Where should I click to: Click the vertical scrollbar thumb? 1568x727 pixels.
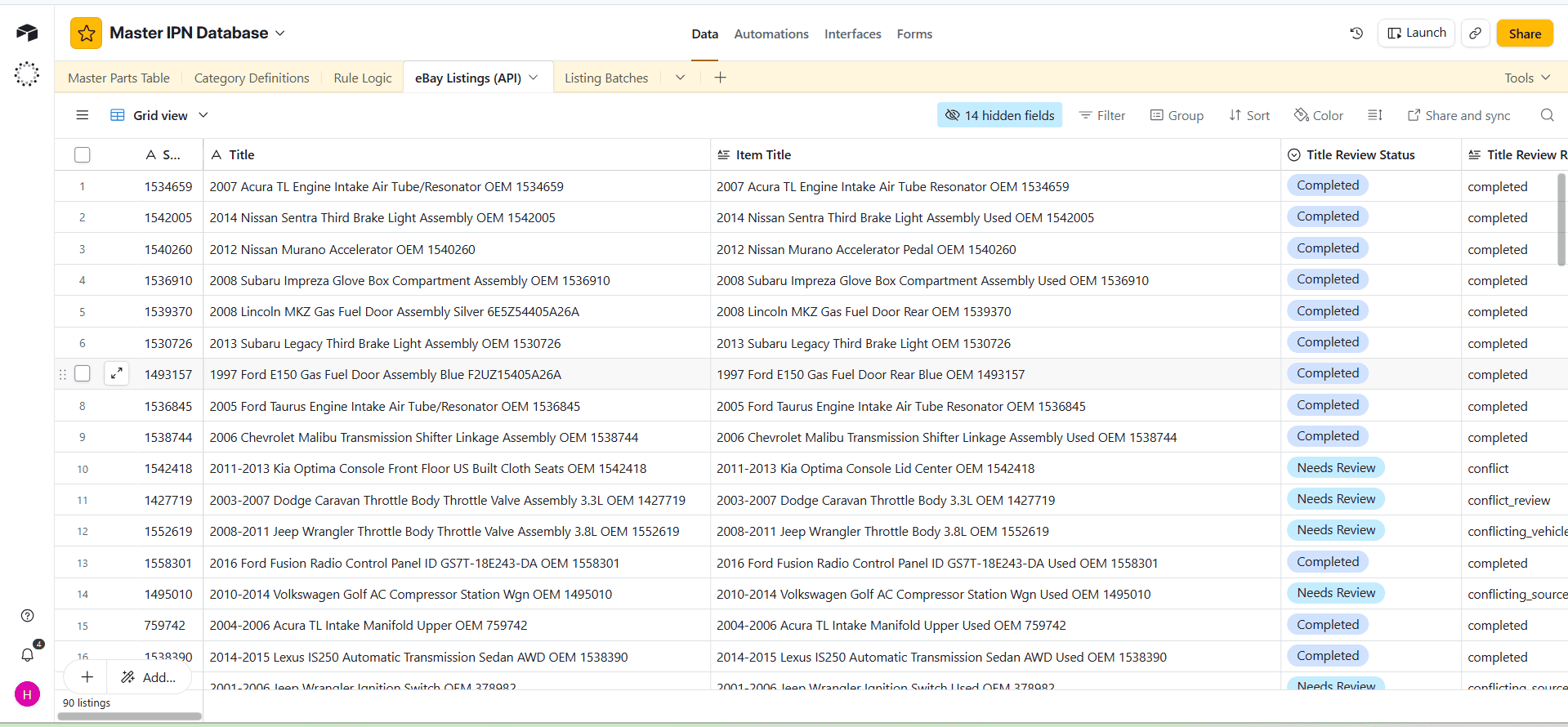click(1561, 219)
